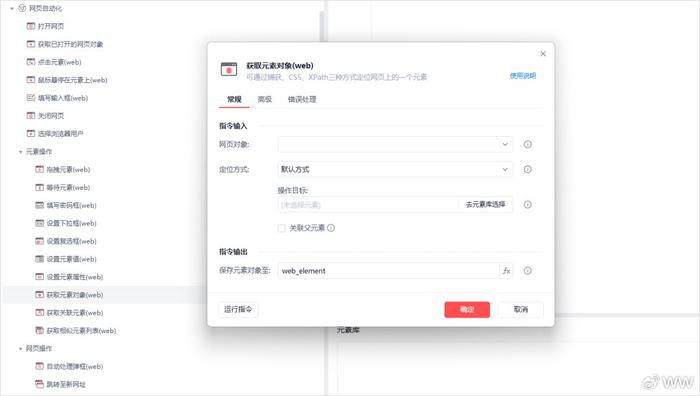The width and height of the screenshot is (700, 396).
Task: Click the red 确定 button
Action: point(467,309)
